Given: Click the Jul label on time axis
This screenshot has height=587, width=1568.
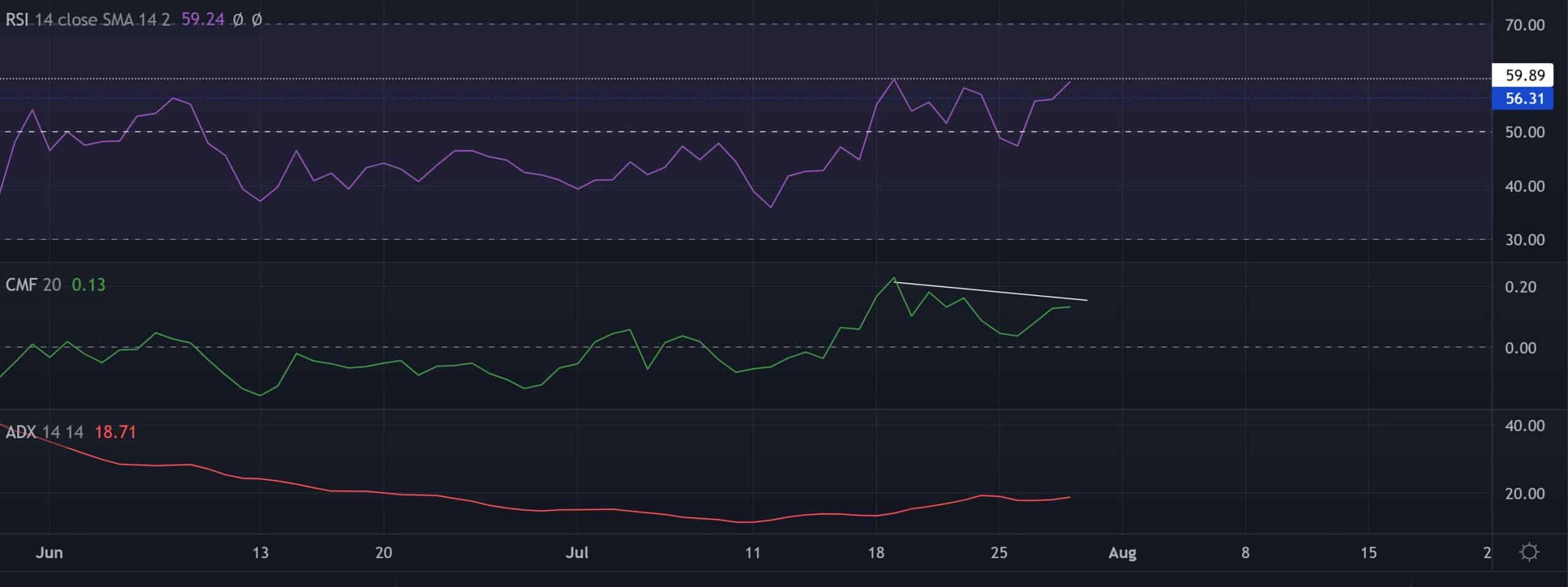Looking at the screenshot, I should (577, 553).
